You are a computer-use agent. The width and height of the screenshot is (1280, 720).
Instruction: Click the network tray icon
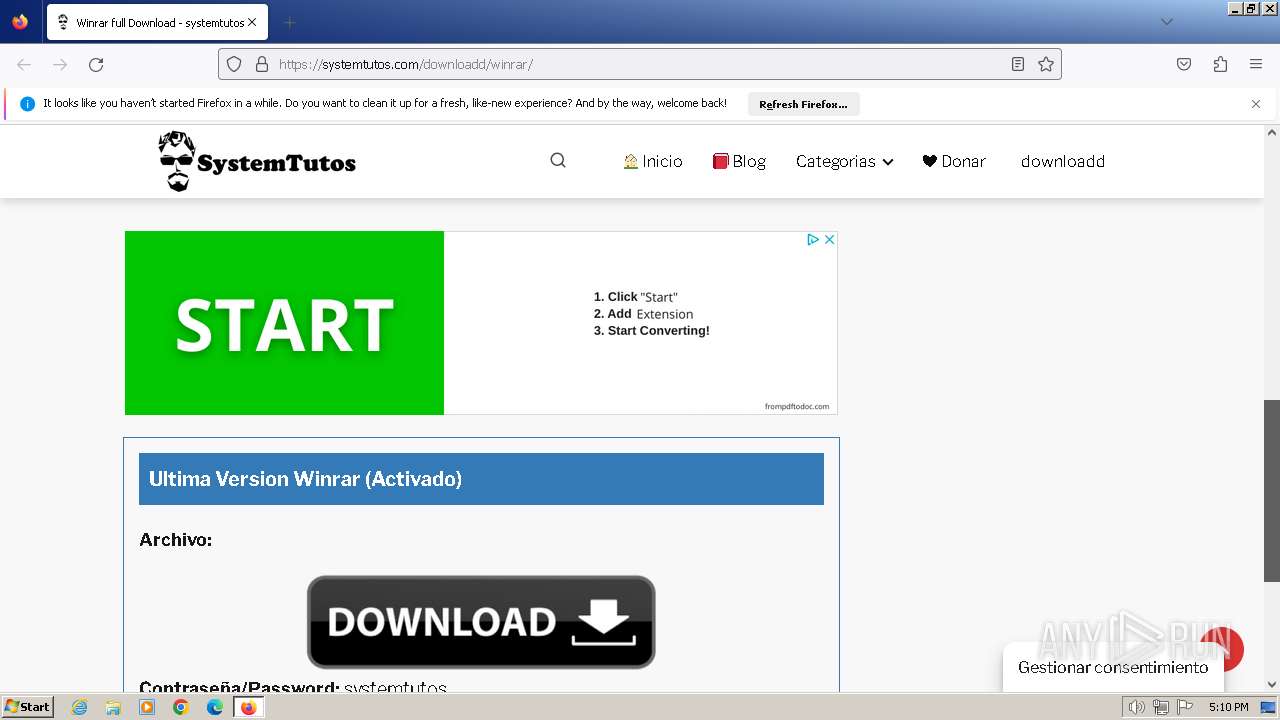pos(1160,707)
